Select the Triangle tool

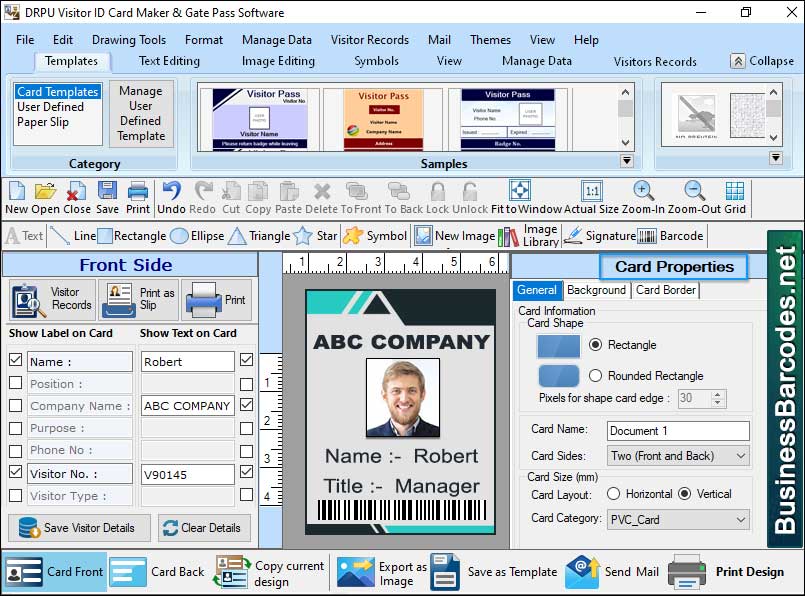(x=259, y=236)
